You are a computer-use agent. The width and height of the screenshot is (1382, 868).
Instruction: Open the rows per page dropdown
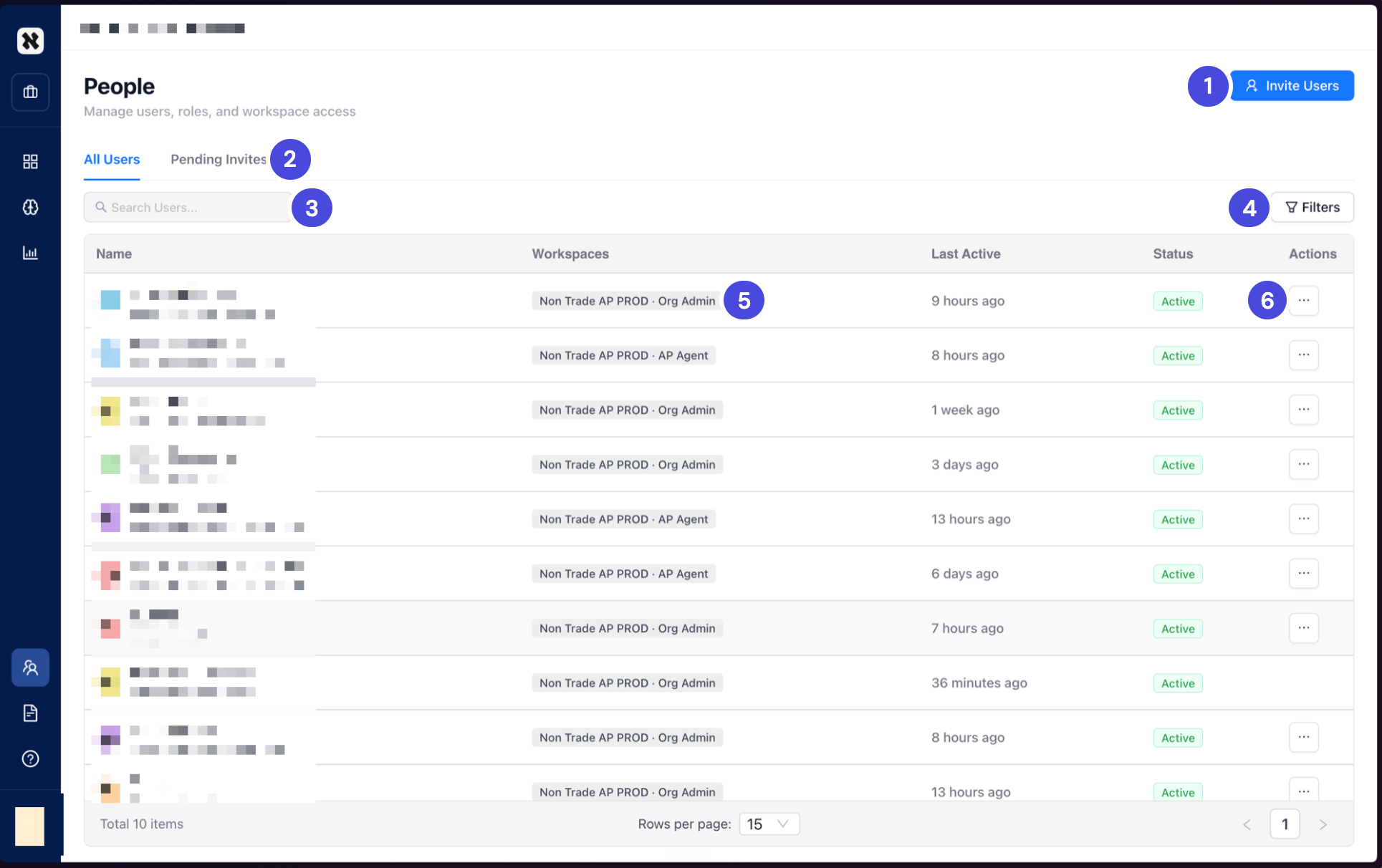(x=769, y=824)
